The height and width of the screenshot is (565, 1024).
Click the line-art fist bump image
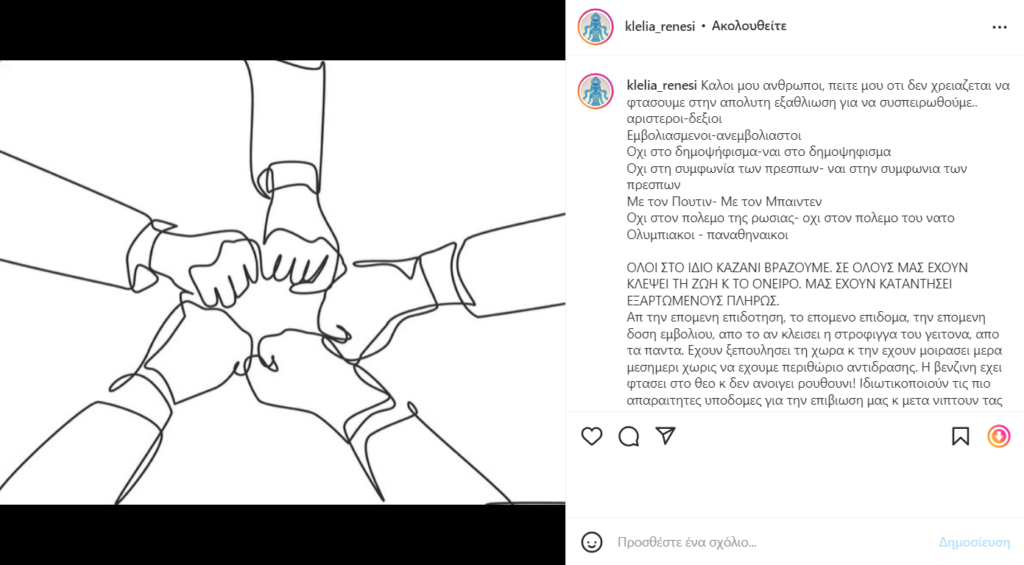click(x=282, y=282)
